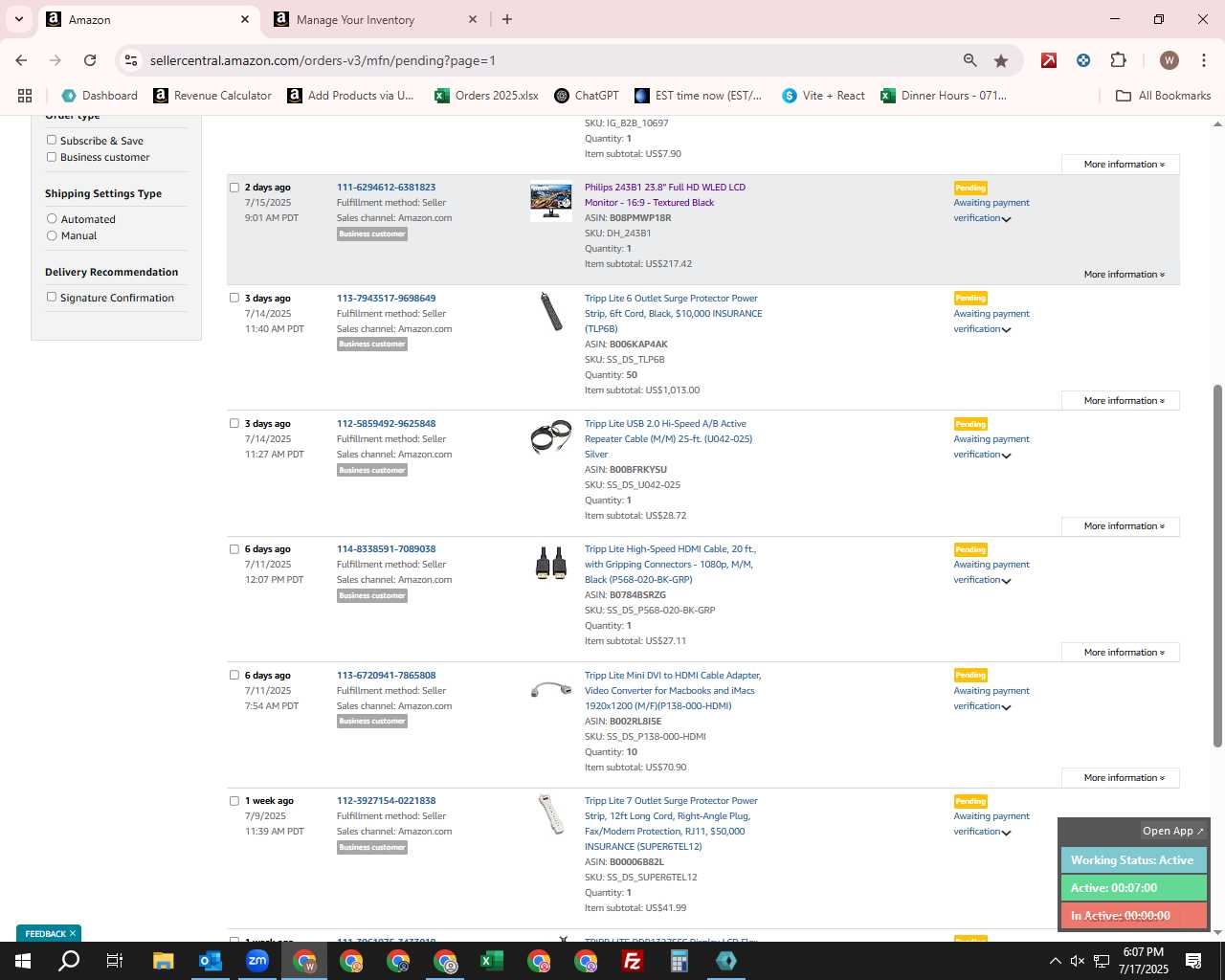Viewport: 1225px width, 980px height.
Task: Expand More information for HDMI Cable order
Action: 1121,653
